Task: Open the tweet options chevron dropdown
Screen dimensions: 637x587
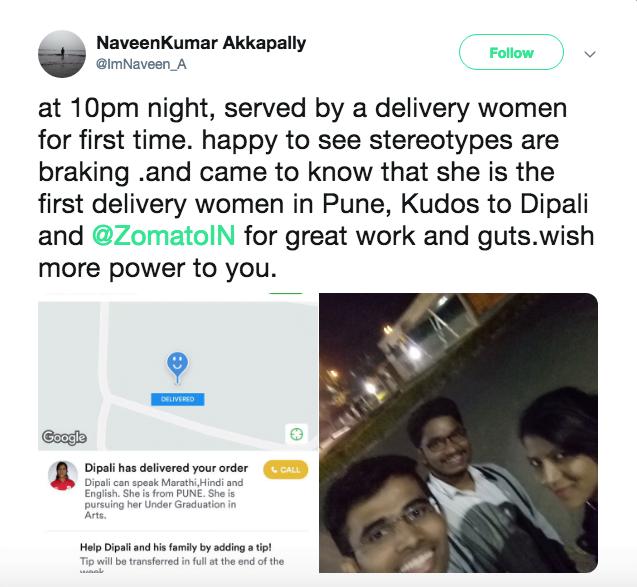Action: 589,54
